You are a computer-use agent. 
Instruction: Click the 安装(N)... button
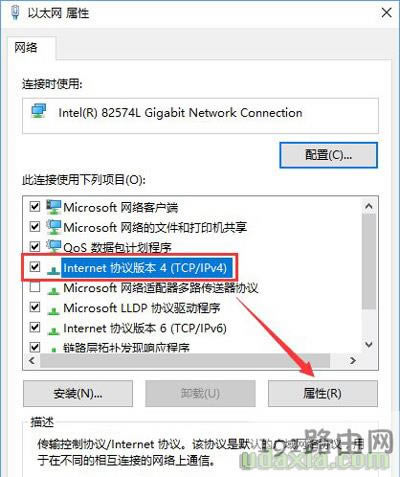coord(78,393)
